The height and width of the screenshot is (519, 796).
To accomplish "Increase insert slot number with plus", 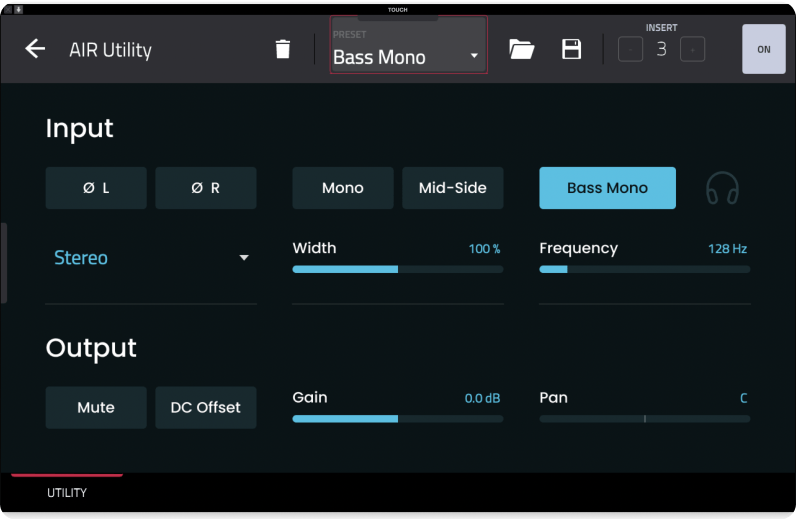I will (692, 49).
